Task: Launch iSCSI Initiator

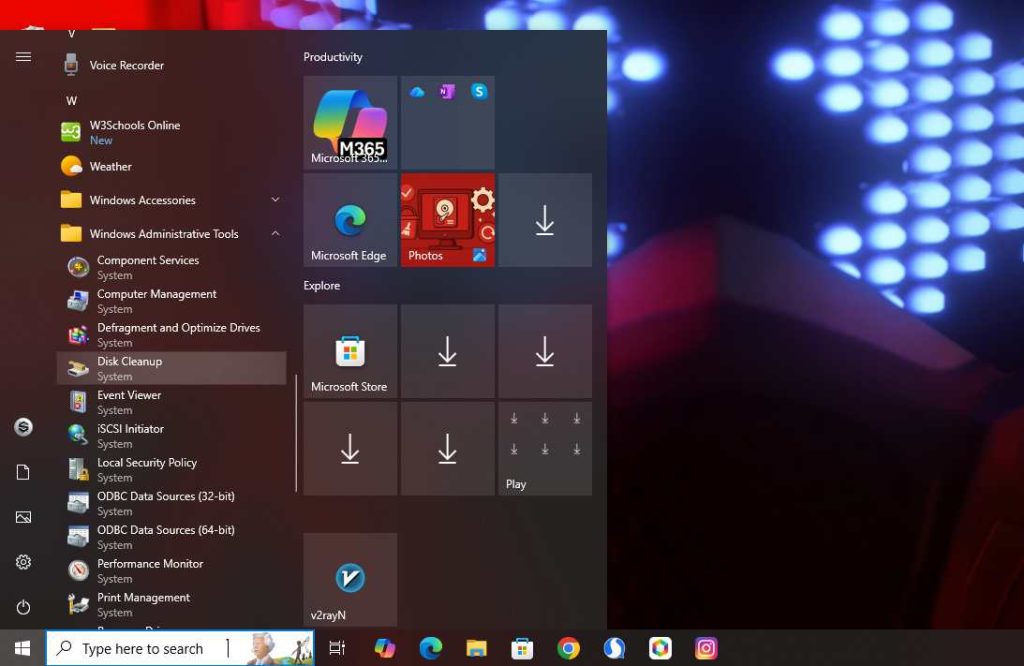Action: coord(171,436)
